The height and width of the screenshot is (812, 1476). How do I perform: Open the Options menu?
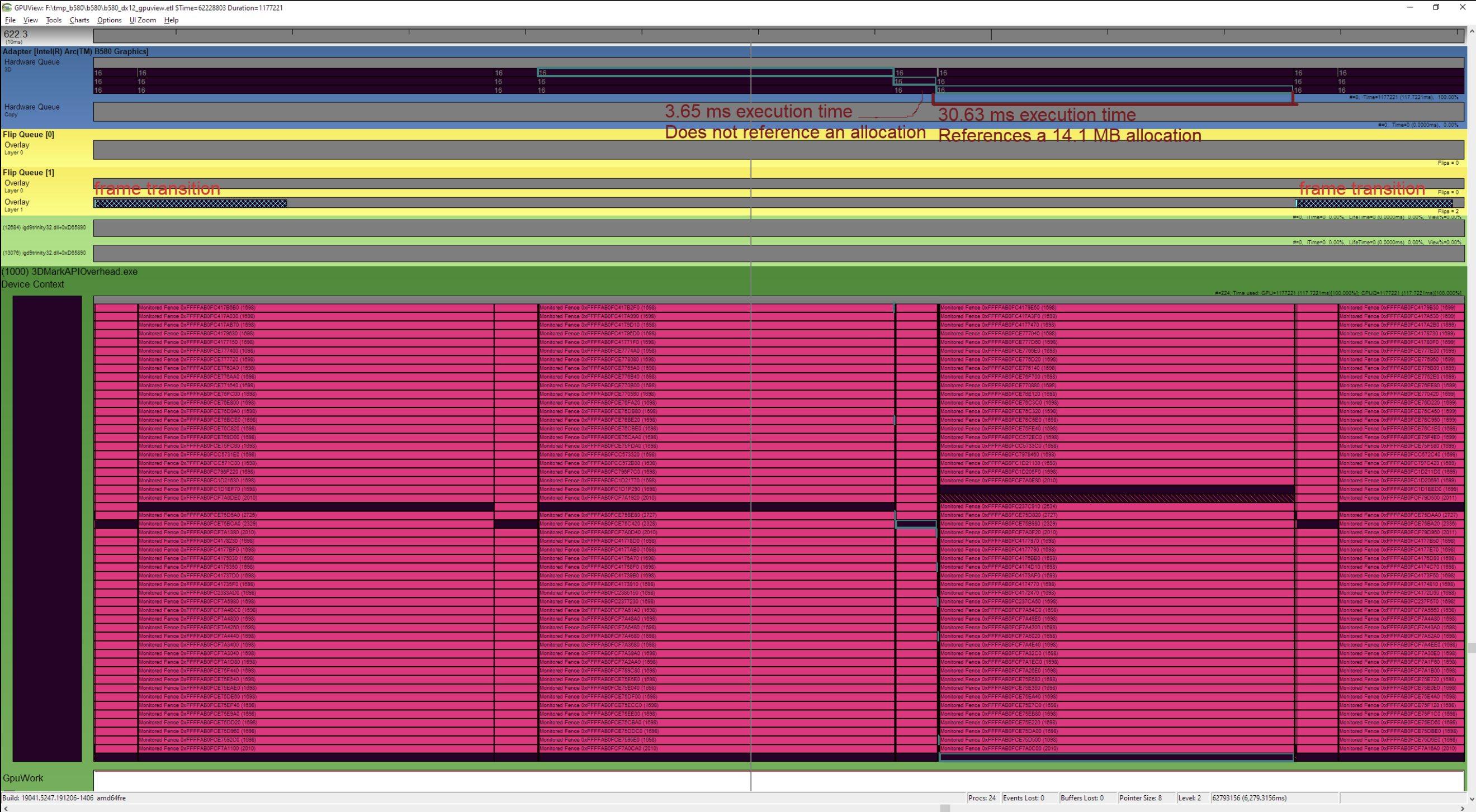(109, 20)
